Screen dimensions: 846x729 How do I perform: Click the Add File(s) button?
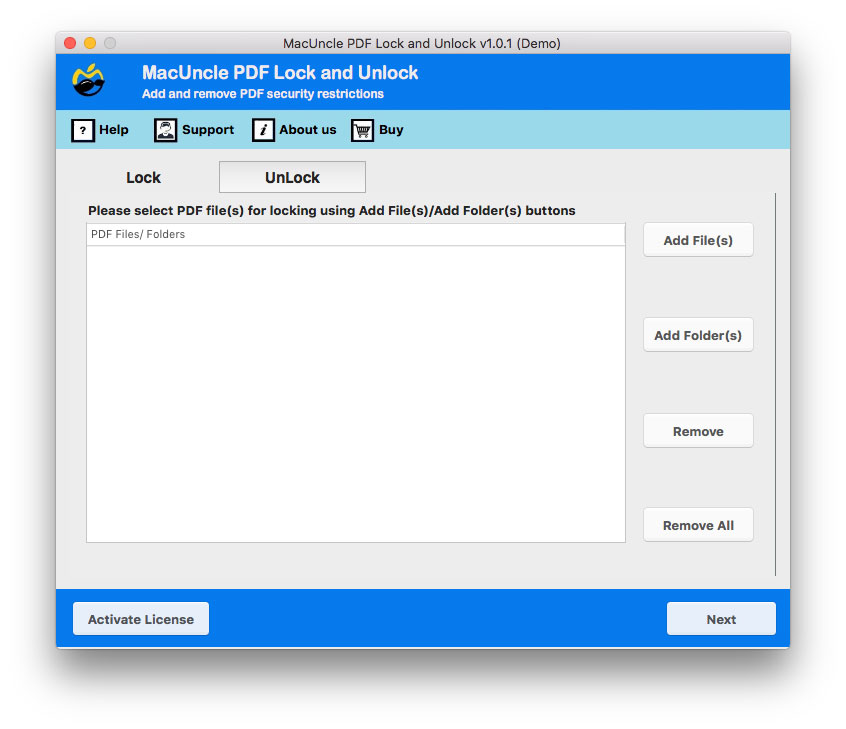pyautogui.click(x=698, y=239)
